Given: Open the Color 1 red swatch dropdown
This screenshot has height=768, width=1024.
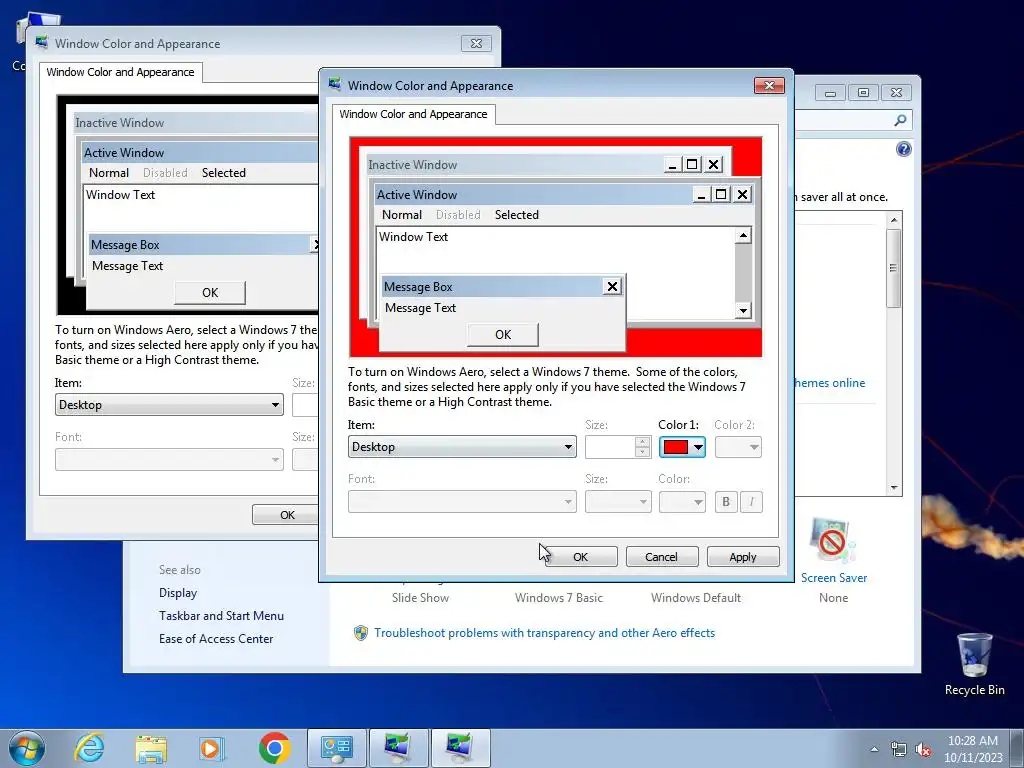Looking at the screenshot, I should pyautogui.click(x=682, y=447).
